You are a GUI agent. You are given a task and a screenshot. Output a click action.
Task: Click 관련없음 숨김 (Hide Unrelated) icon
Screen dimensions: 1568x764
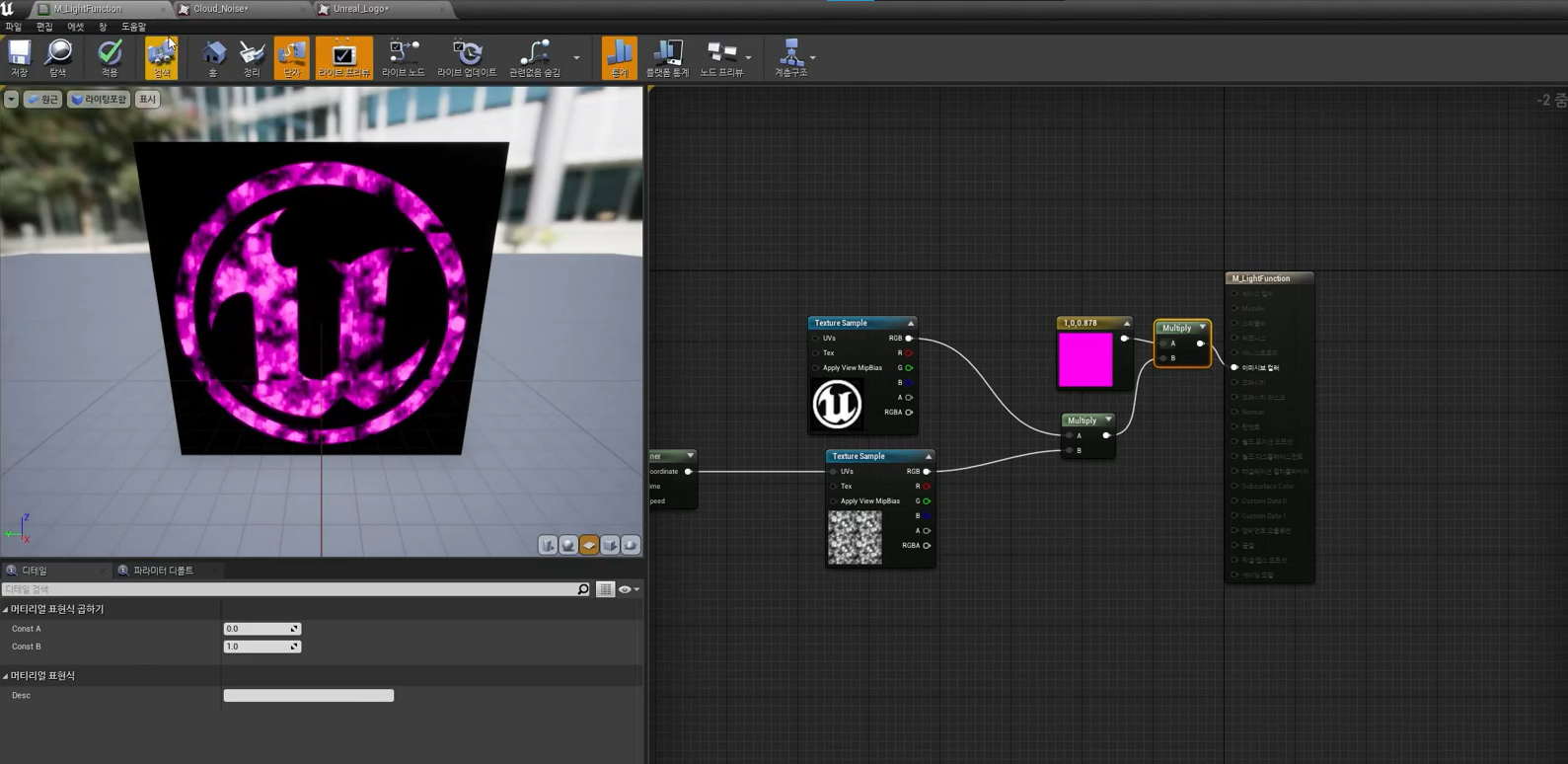point(535,57)
